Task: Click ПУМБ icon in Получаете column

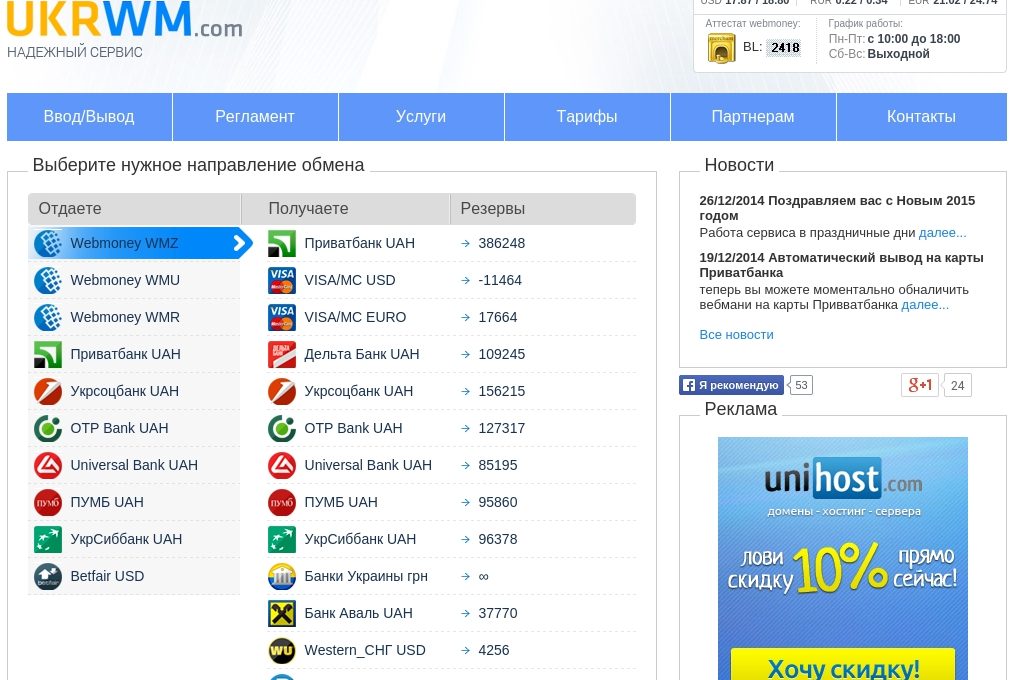Action: pyautogui.click(x=282, y=502)
